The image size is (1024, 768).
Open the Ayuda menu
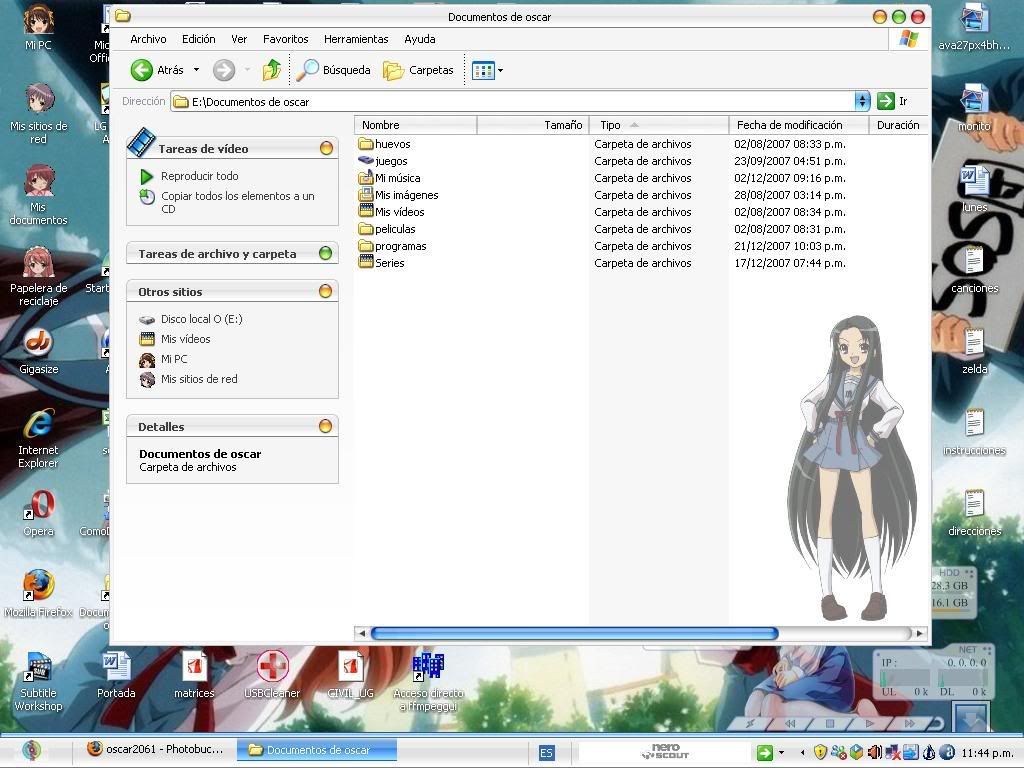click(x=420, y=39)
